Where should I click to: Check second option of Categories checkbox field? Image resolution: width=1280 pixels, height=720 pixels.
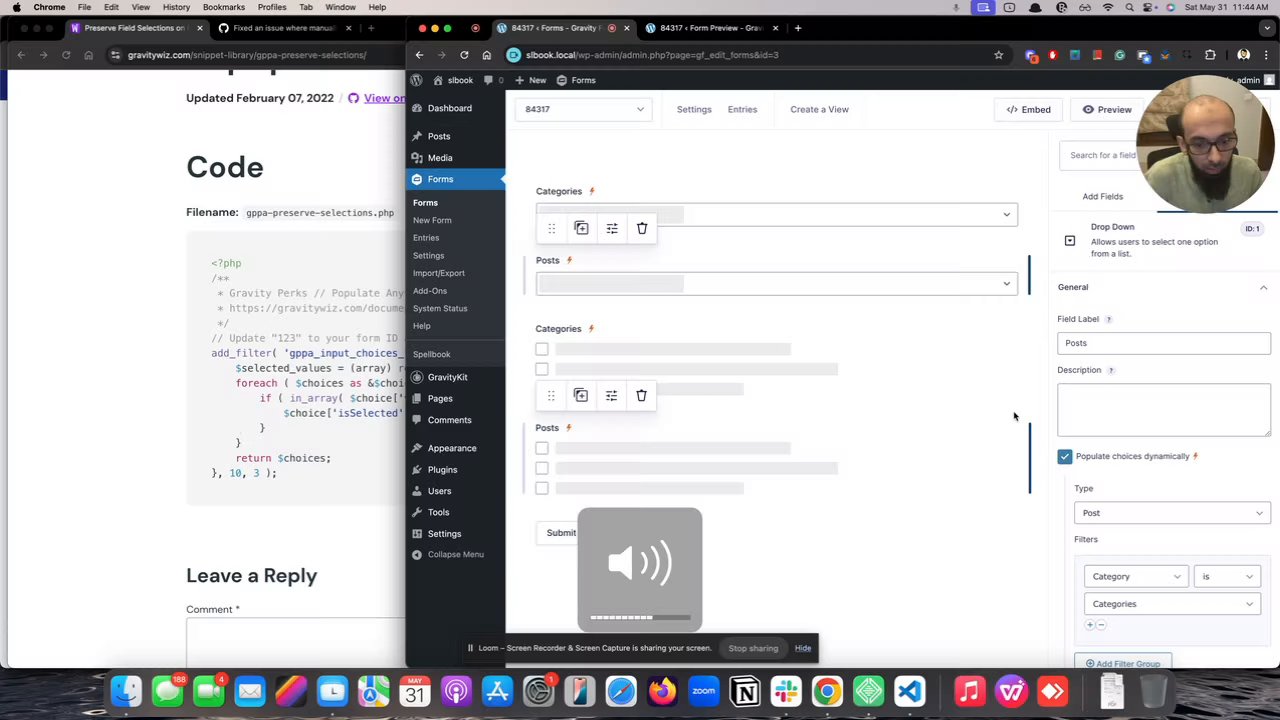point(542,369)
